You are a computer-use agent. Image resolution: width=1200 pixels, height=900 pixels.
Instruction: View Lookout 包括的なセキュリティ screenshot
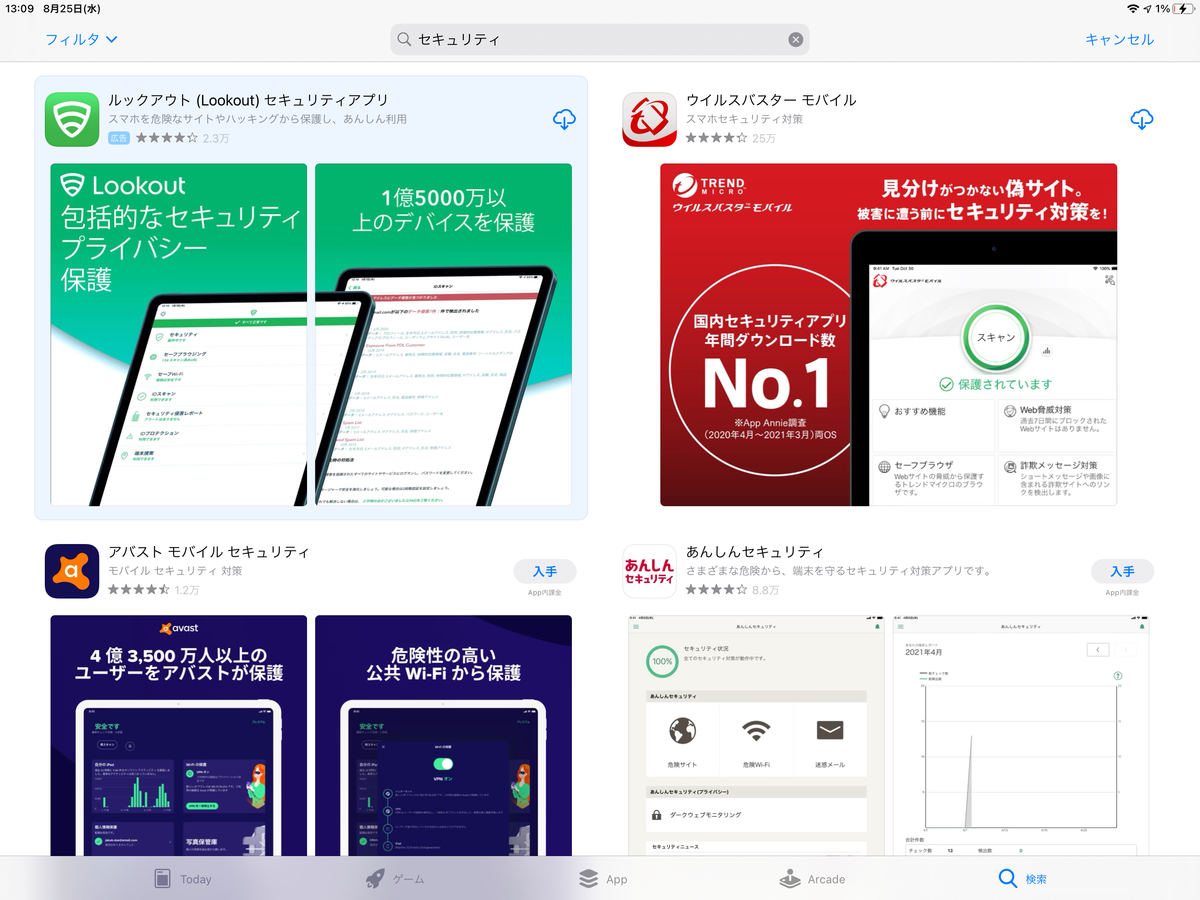click(x=179, y=335)
